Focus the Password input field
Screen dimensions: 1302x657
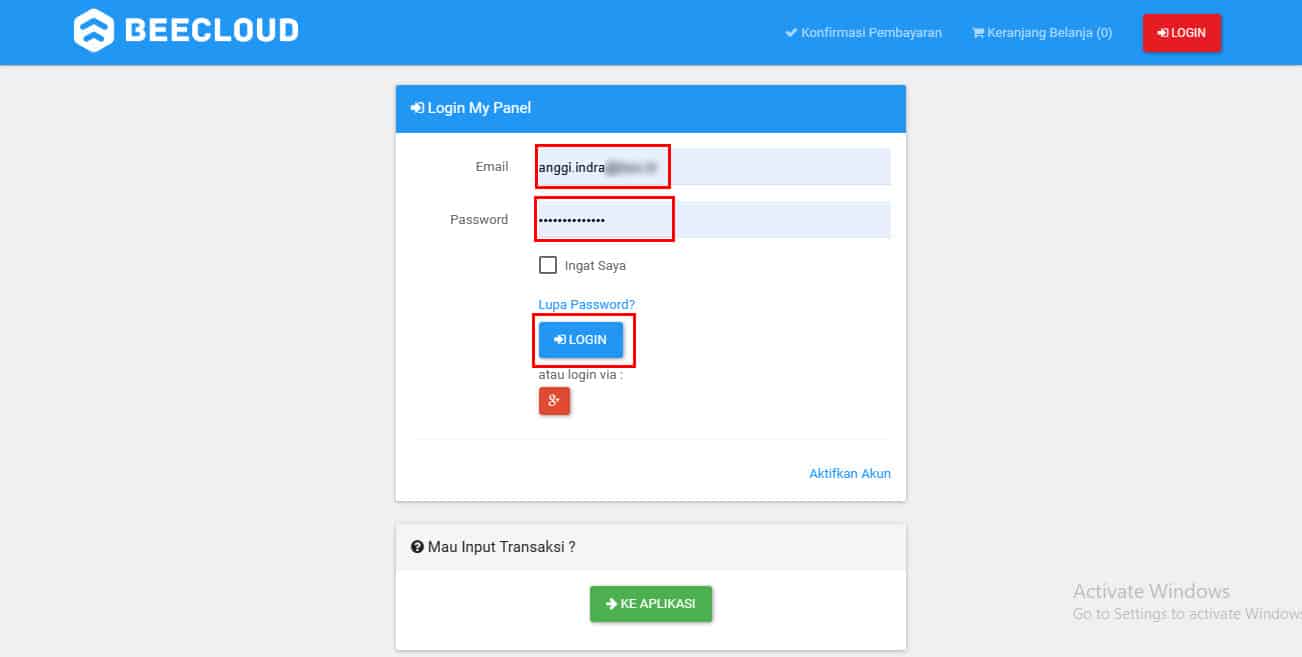(713, 220)
